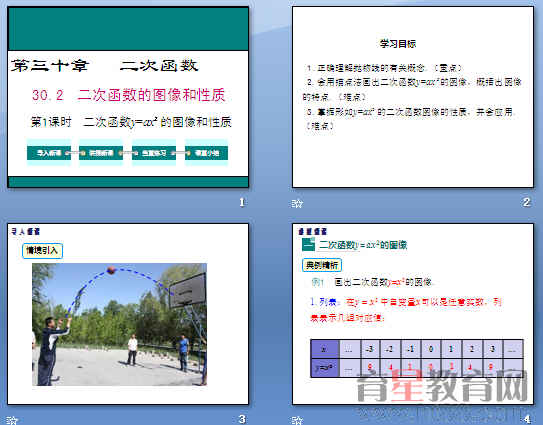543x425 pixels.
Task: Click slide number 2 label
Action: coord(527,202)
